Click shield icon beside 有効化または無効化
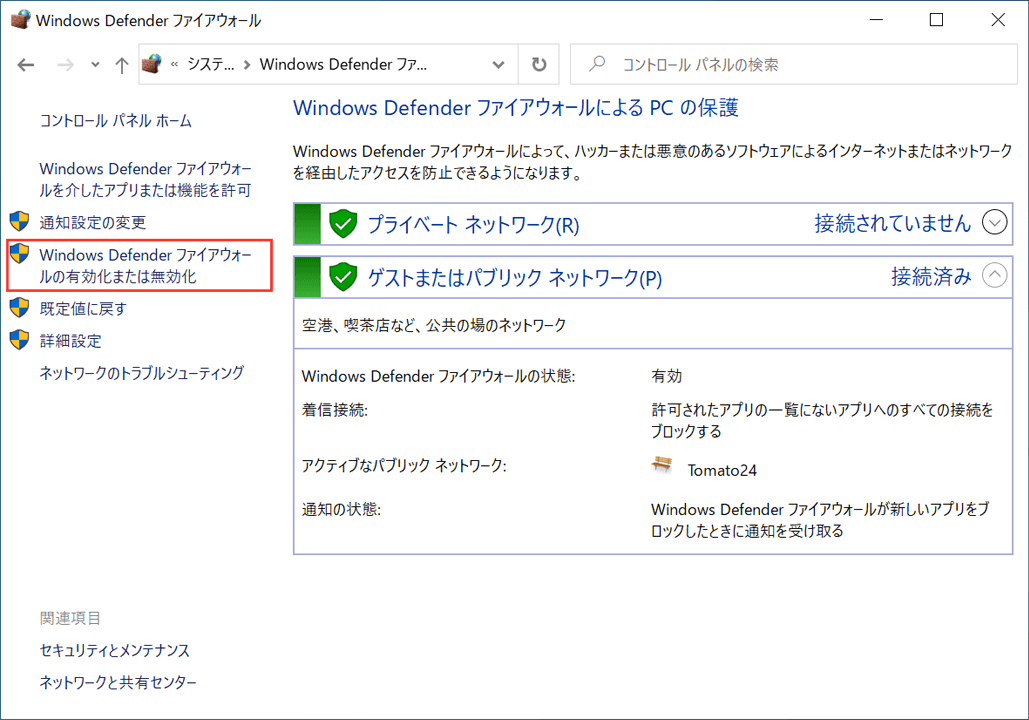 20,253
